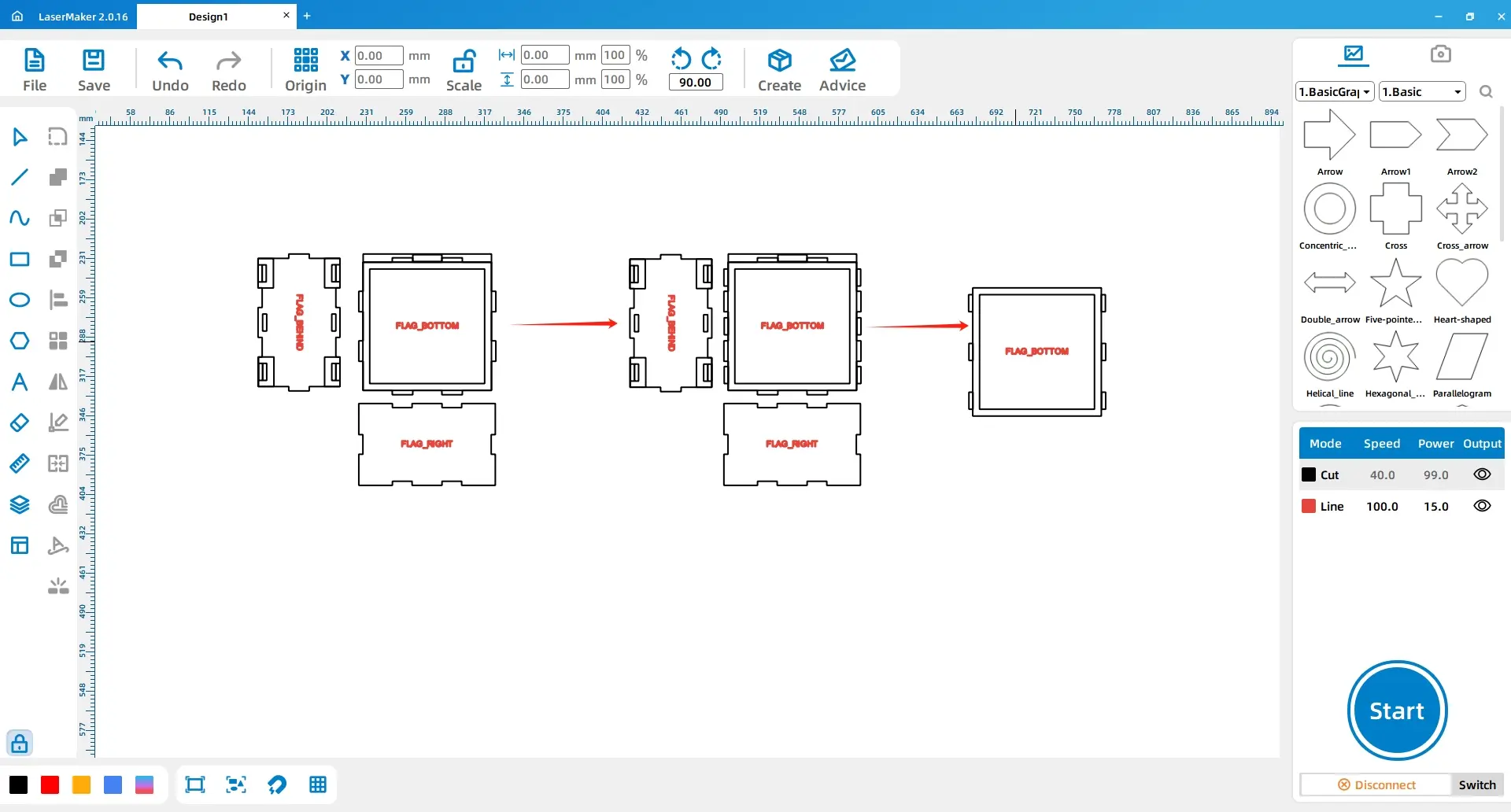
Task: Click the width percentage field
Action: pos(615,55)
